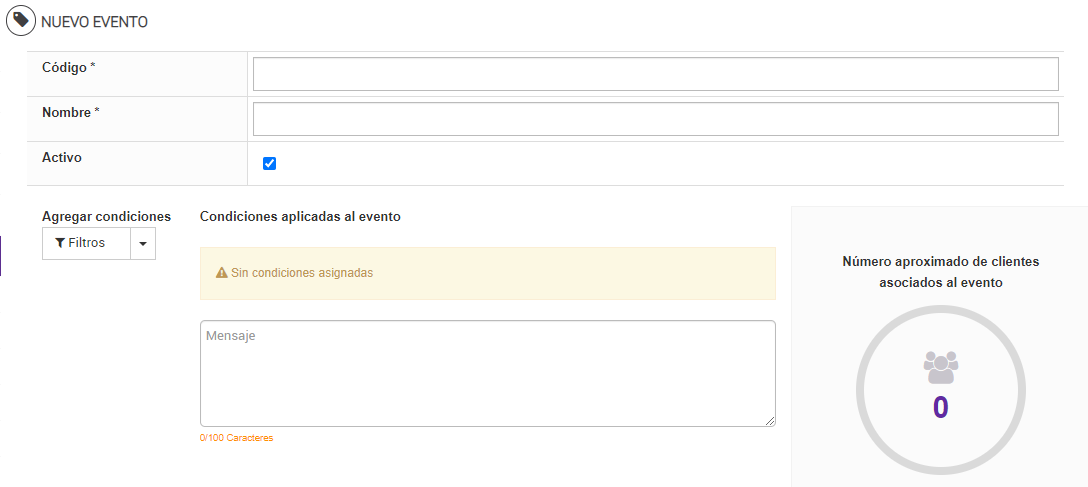Click the 0/100 Caracteres counter

pyautogui.click(x=237, y=438)
